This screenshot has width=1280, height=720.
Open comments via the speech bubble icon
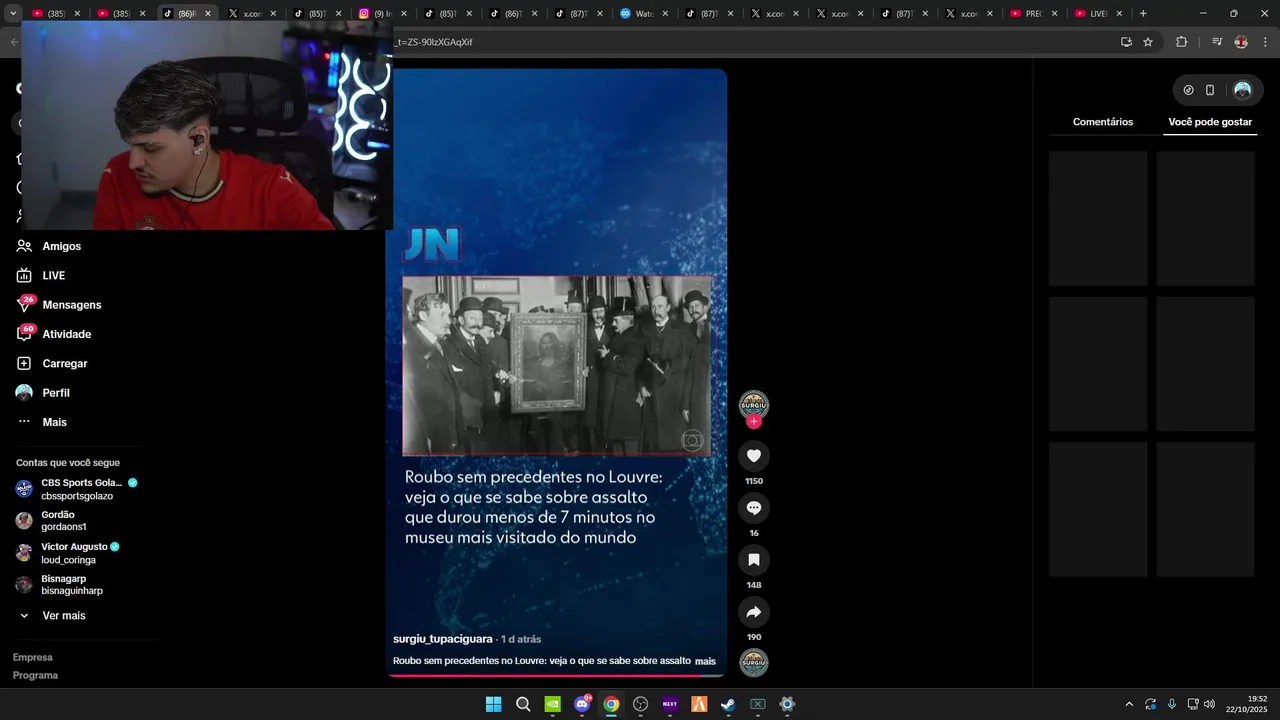754,508
